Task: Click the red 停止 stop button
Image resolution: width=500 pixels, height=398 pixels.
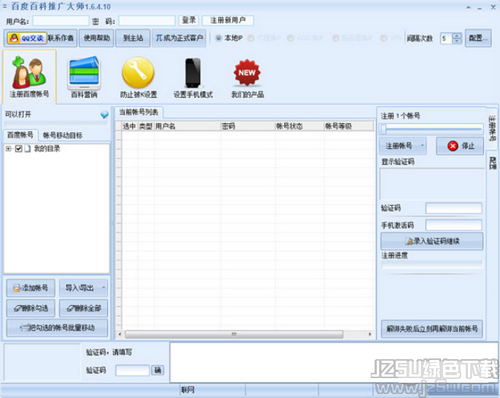Action: point(460,146)
